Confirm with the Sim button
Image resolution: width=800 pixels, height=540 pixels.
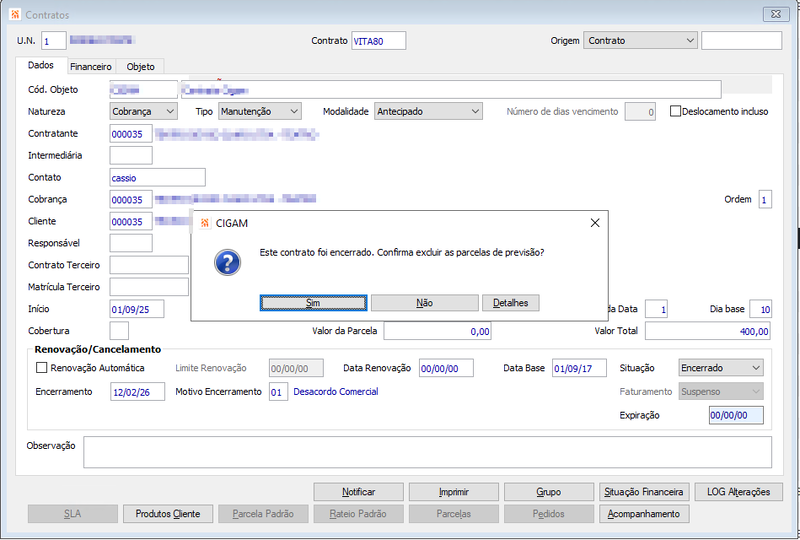point(313,303)
